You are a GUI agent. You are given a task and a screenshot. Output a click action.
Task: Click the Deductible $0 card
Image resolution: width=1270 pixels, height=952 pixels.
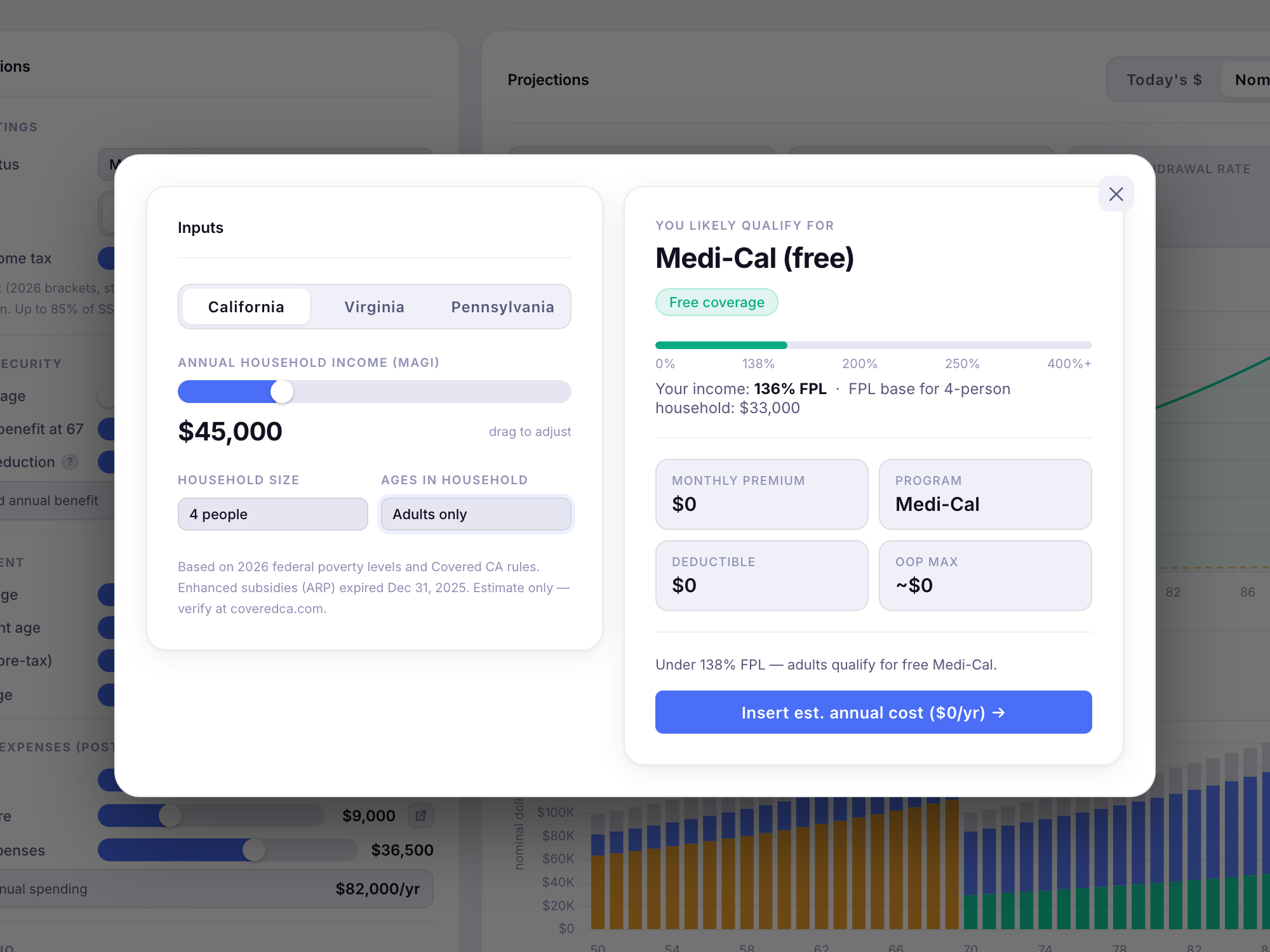pyautogui.click(x=761, y=576)
